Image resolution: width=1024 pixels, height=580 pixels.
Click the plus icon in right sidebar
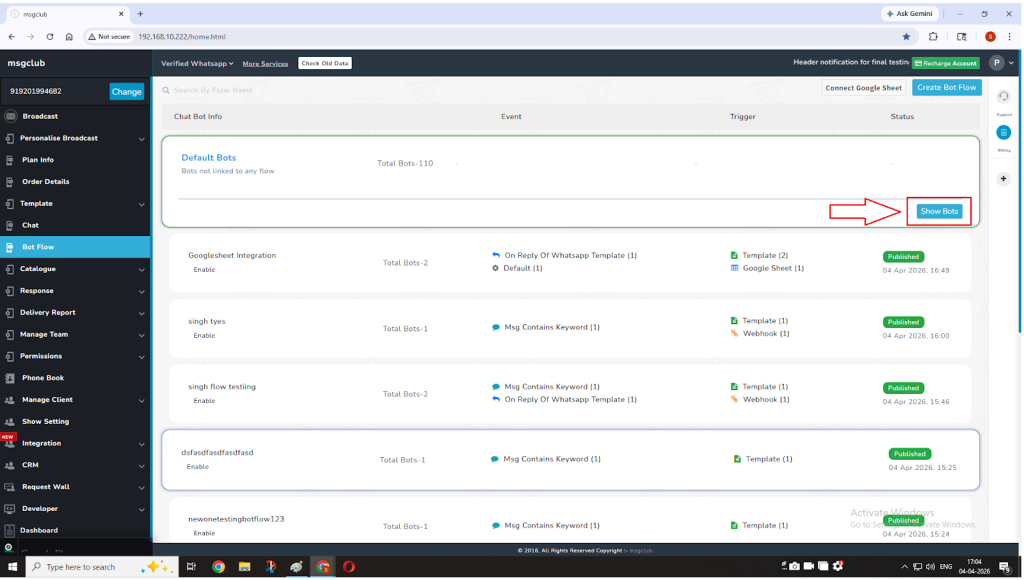pyautogui.click(x=1003, y=179)
